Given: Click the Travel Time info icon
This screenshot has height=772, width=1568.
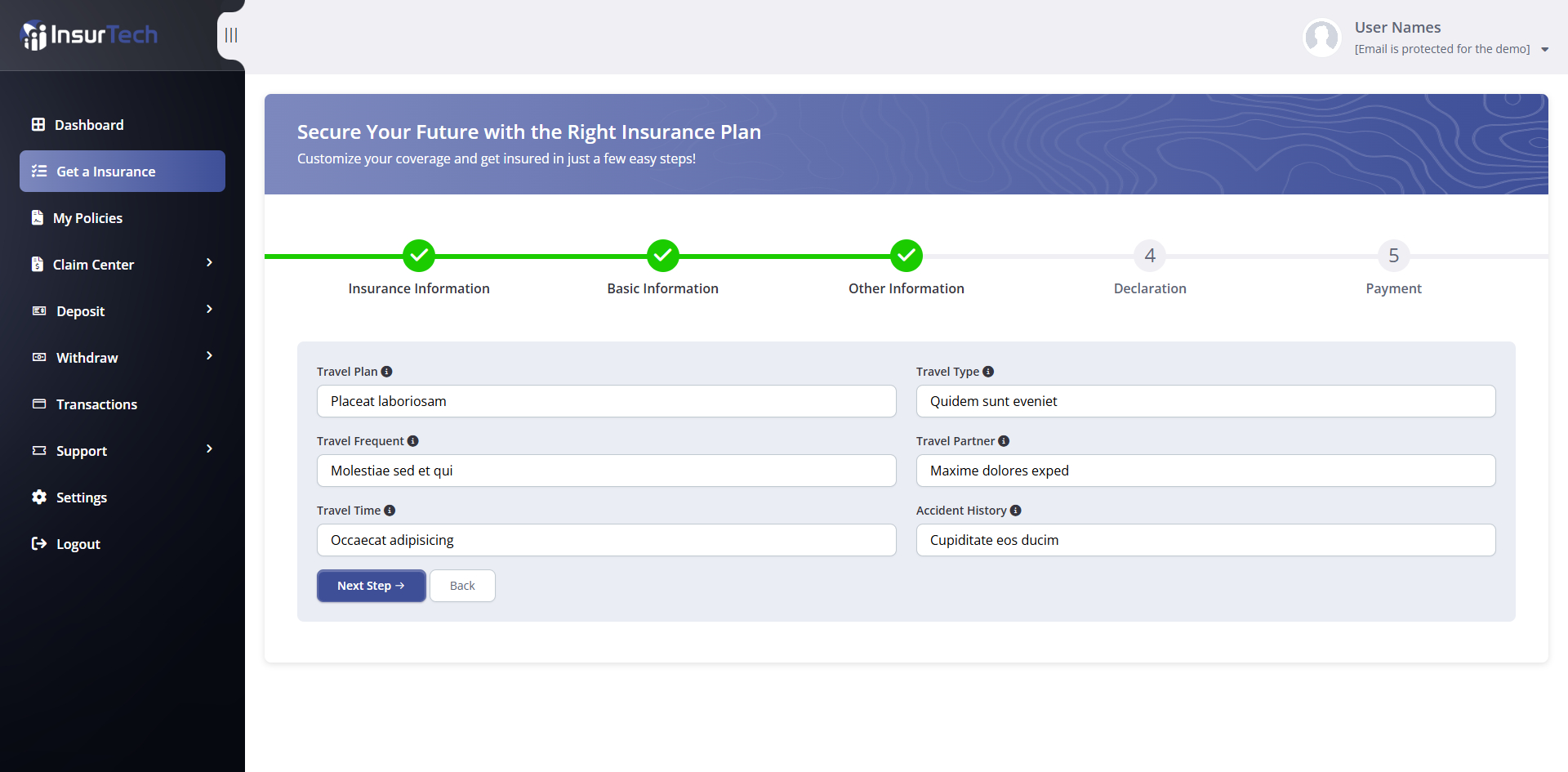Looking at the screenshot, I should (390, 511).
